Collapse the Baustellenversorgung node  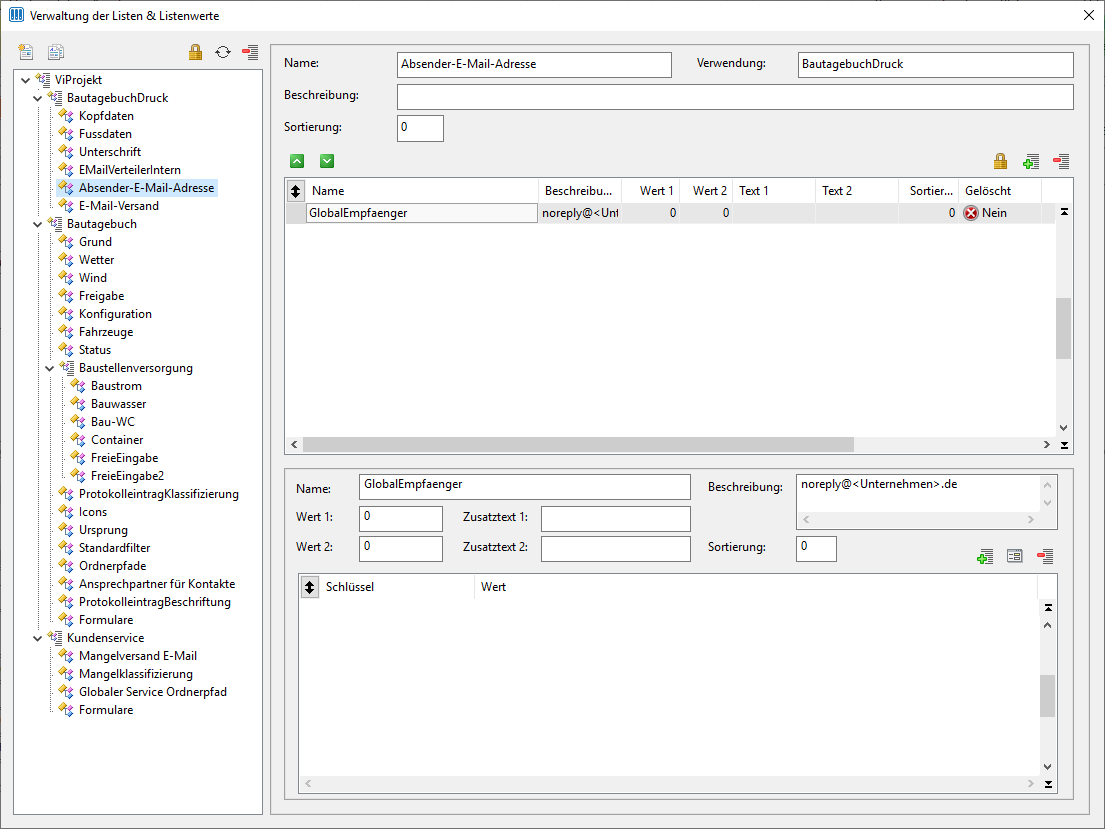pyautogui.click(x=50, y=368)
